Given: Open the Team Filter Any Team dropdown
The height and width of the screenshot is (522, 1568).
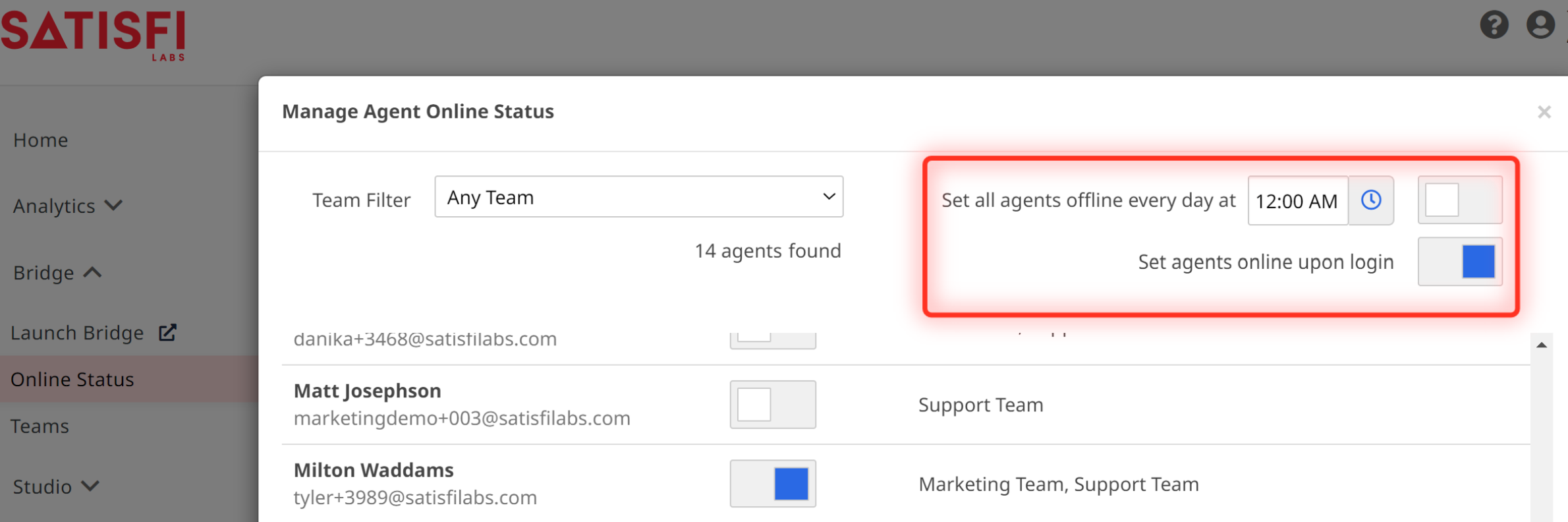Looking at the screenshot, I should 638,196.
